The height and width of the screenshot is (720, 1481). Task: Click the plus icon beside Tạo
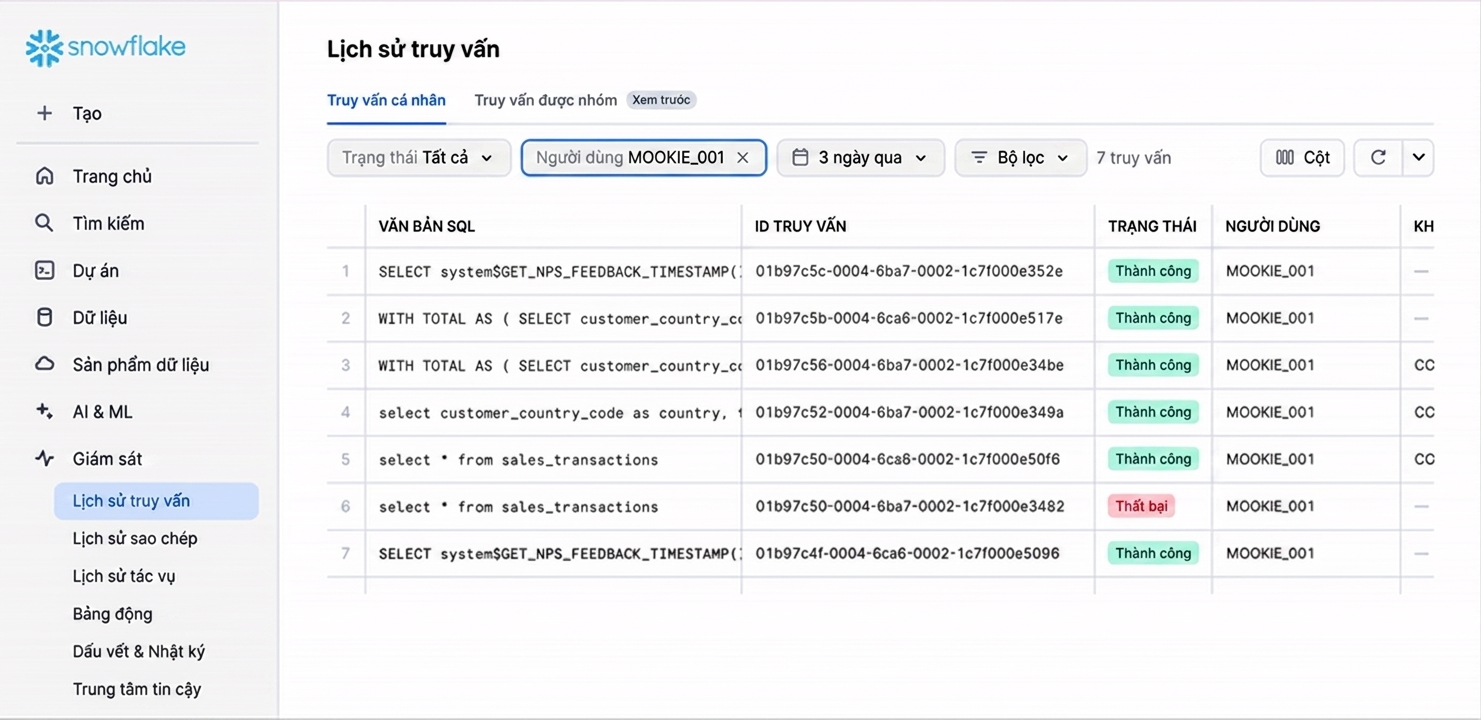[44, 113]
